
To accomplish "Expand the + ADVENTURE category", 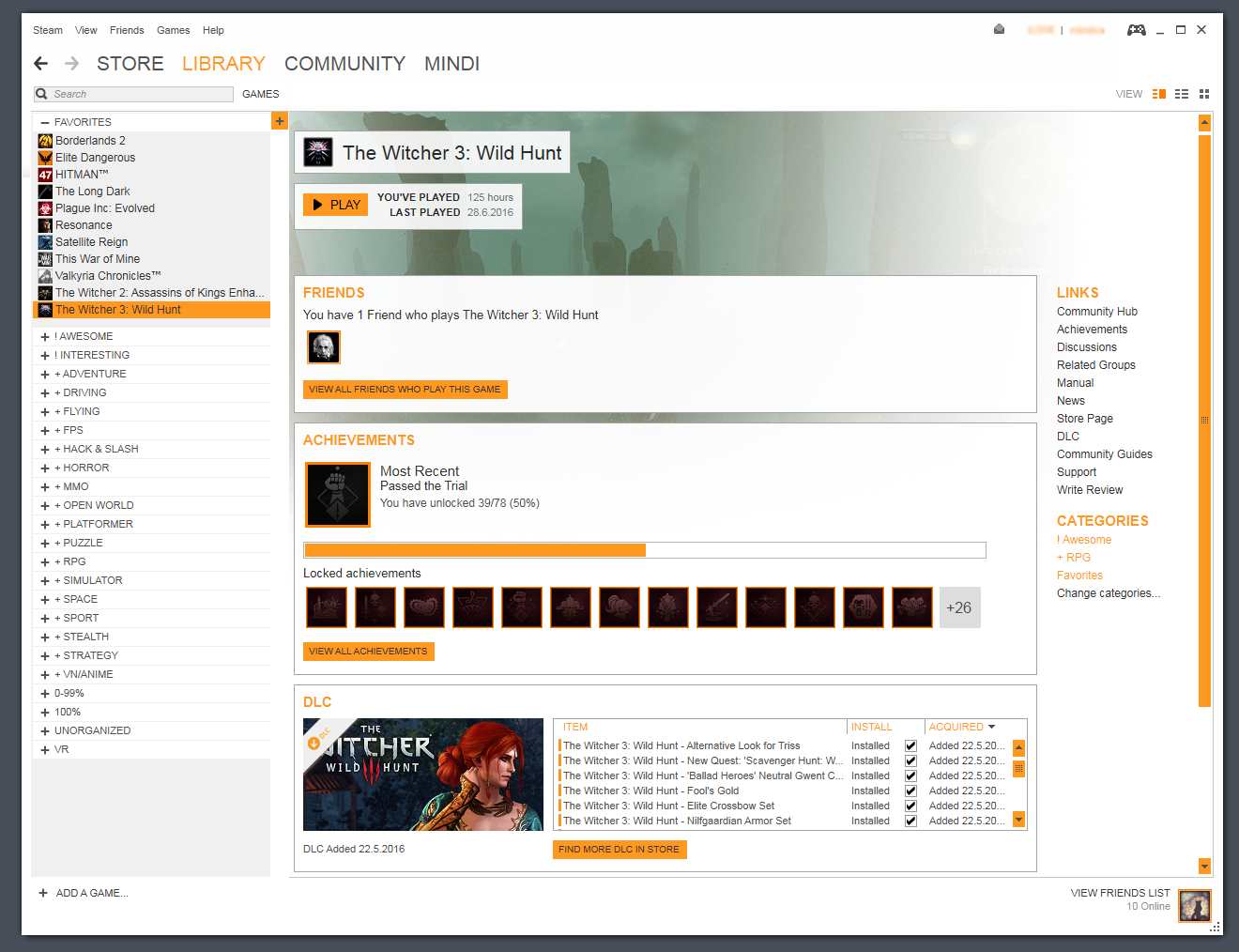I will click(x=45, y=374).
